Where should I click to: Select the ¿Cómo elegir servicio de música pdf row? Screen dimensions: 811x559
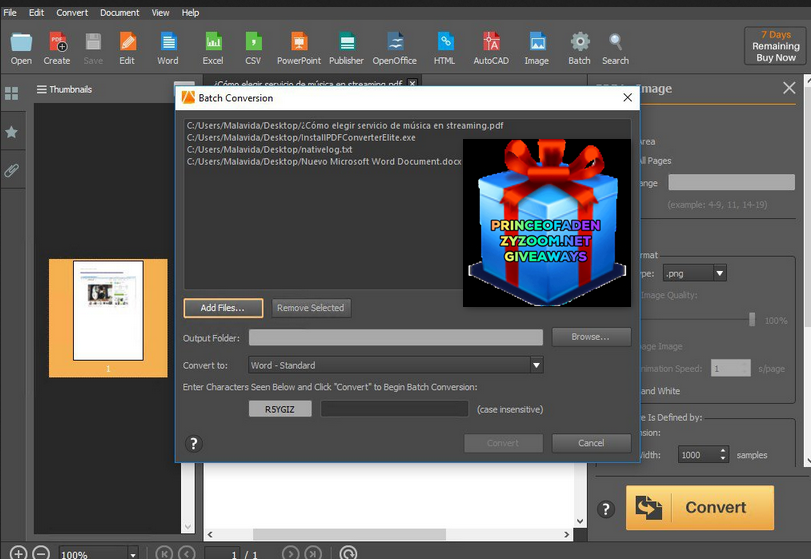(345, 126)
